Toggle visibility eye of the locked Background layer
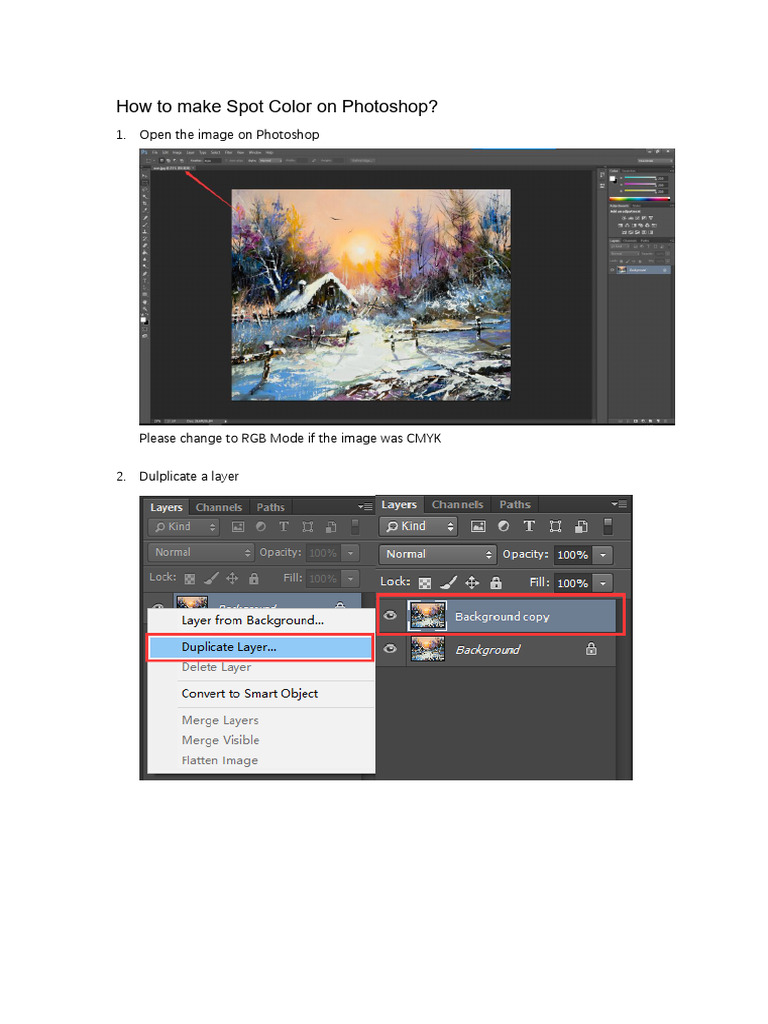The image size is (768, 1024). 391,648
